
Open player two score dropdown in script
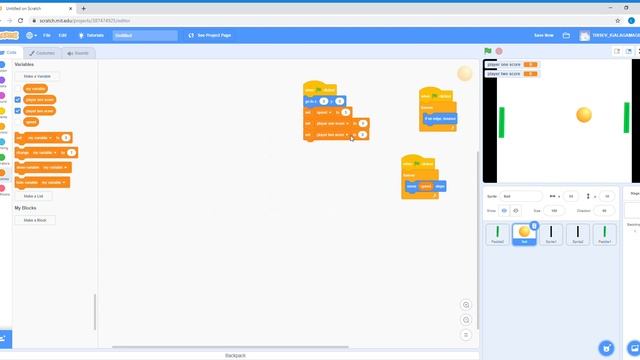pos(333,135)
